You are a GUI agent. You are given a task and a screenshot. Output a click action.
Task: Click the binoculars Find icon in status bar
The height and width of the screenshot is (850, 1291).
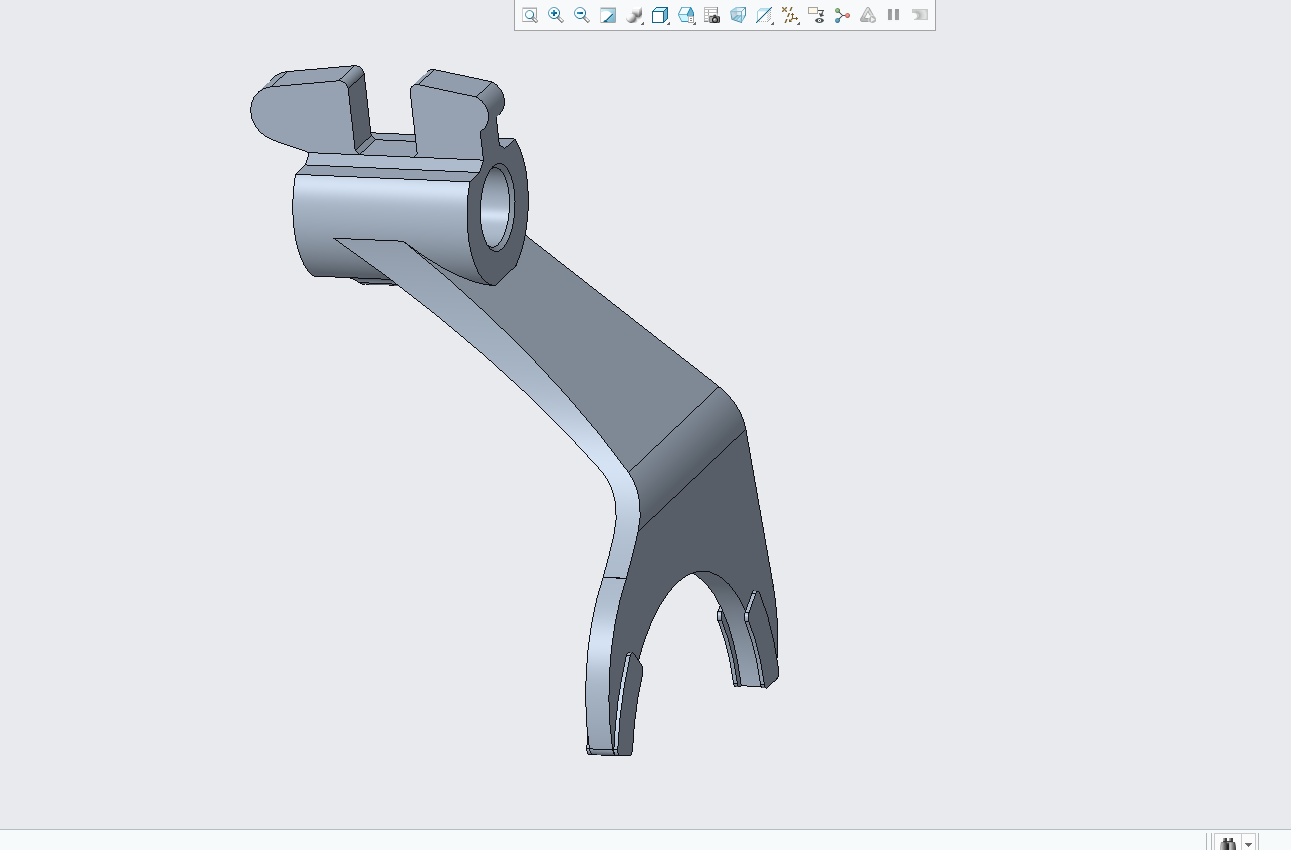pyautogui.click(x=1228, y=843)
